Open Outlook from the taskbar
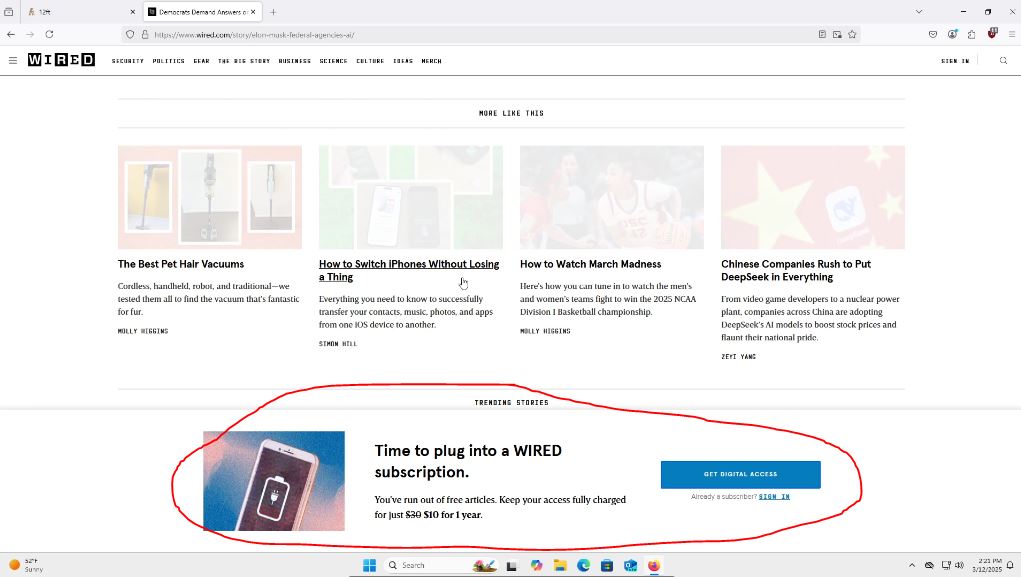The width and height of the screenshot is (1021, 577). [630, 565]
